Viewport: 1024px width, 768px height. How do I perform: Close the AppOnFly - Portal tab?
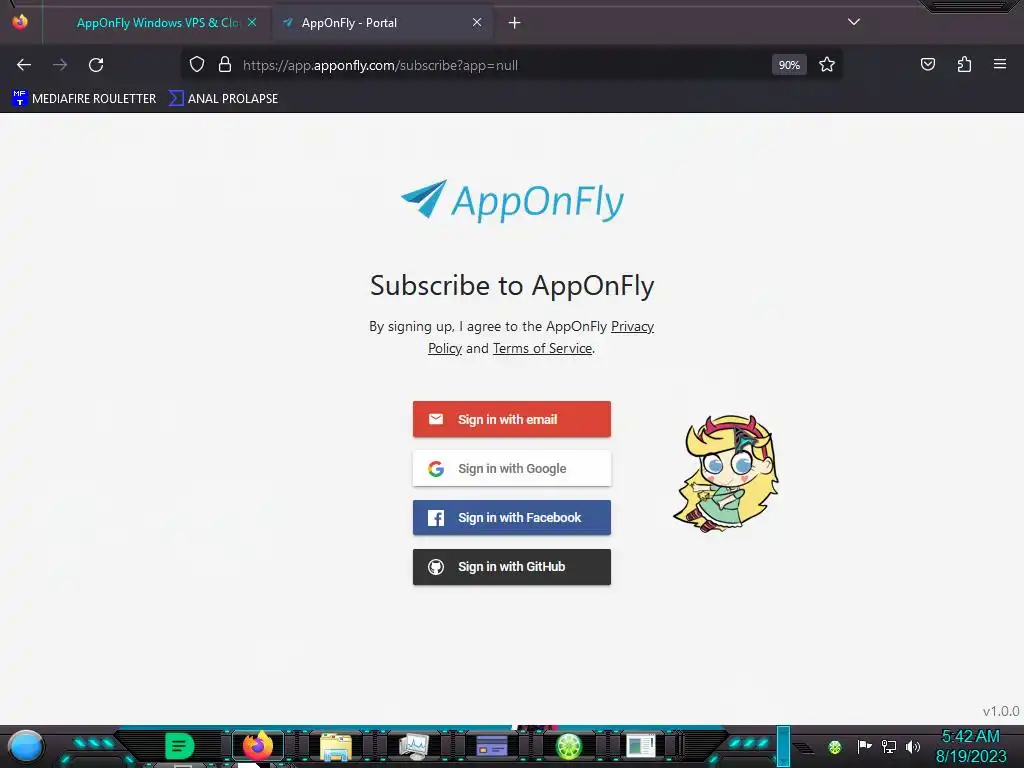(x=477, y=22)
